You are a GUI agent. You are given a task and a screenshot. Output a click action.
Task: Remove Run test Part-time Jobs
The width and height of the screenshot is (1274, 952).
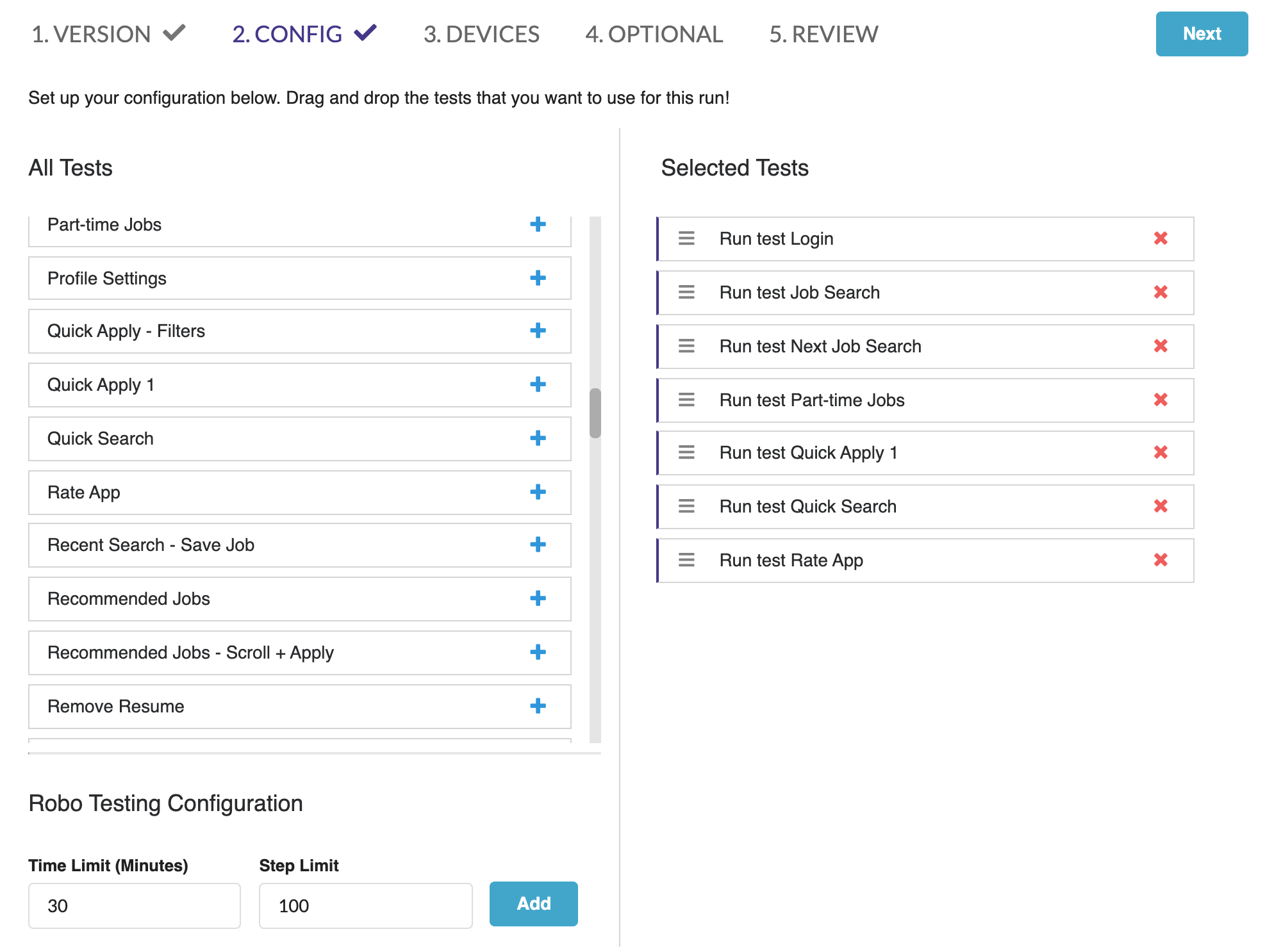(x=1160, y=400)
